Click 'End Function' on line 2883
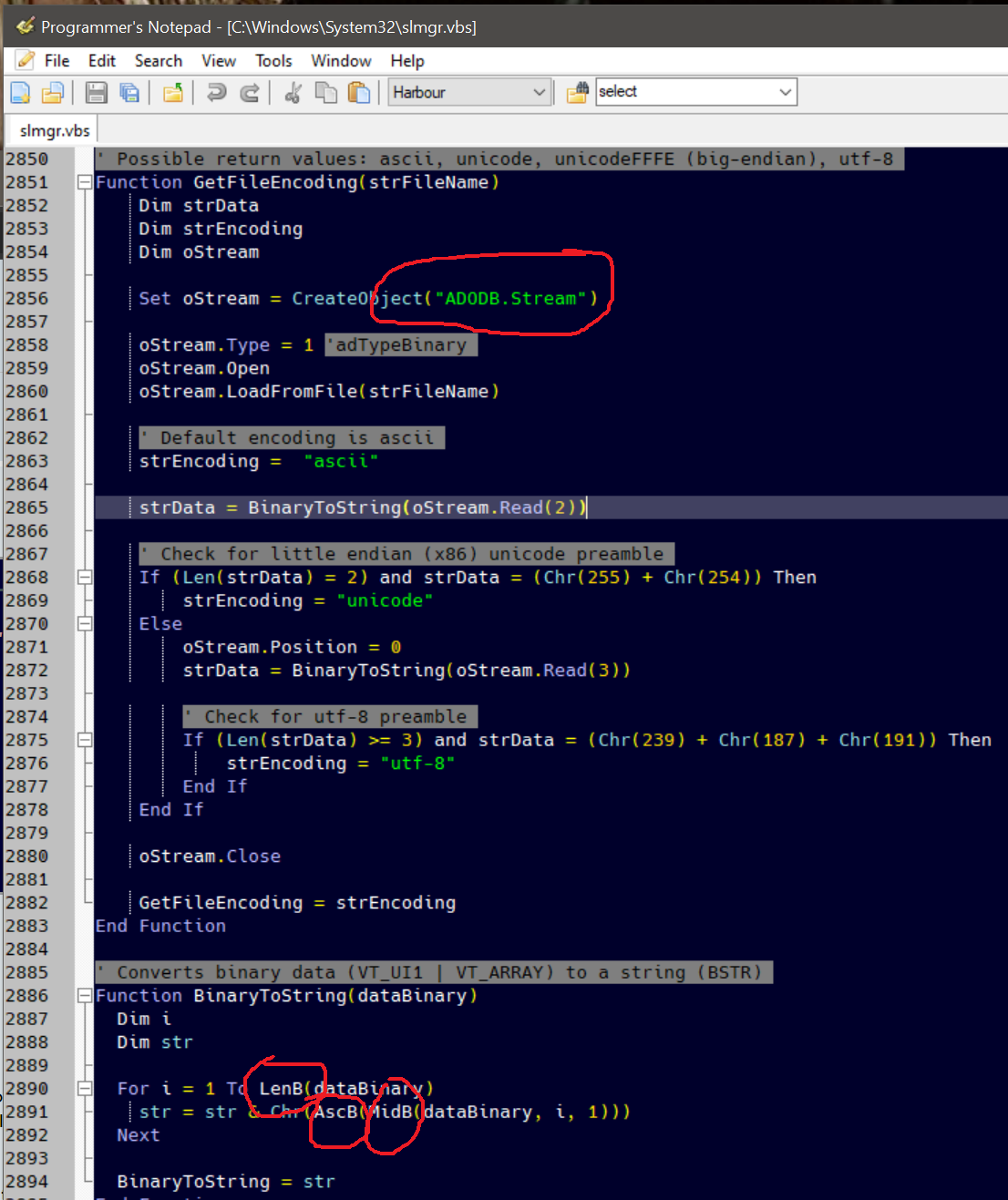 (160, 926)
